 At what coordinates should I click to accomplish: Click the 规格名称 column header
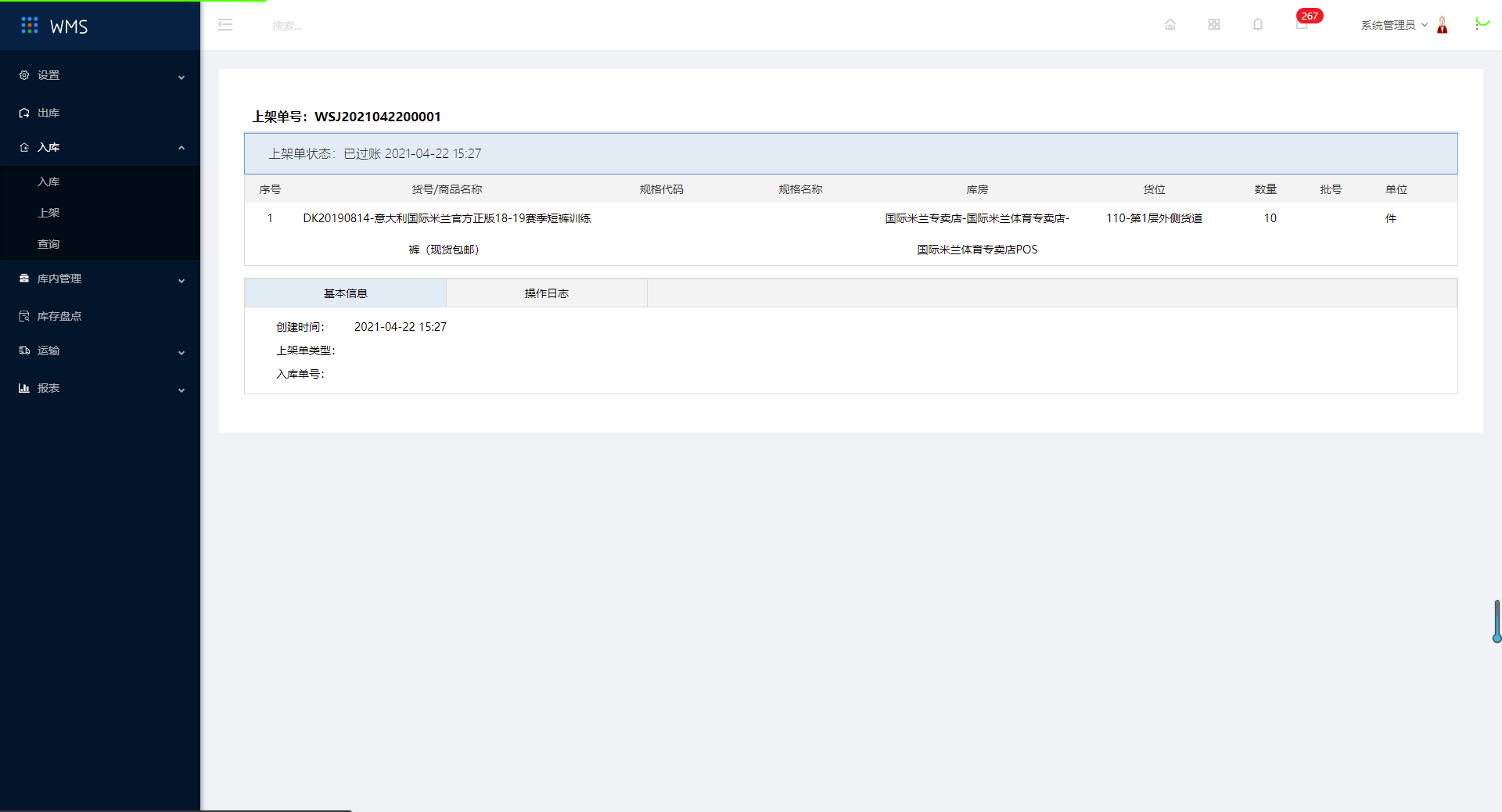click(800, 189)
